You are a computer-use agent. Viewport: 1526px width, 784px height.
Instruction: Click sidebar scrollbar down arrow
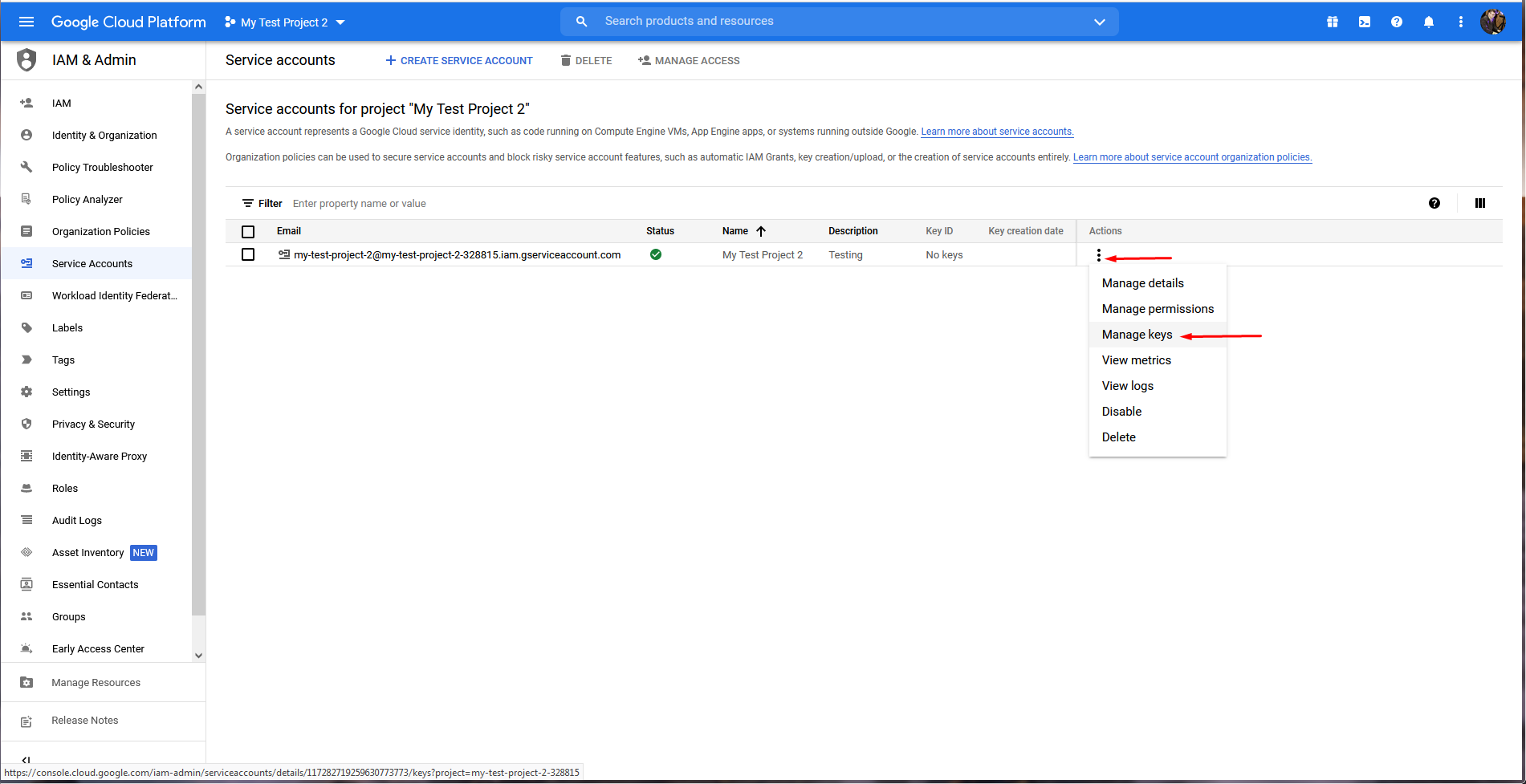pos(199,656)
